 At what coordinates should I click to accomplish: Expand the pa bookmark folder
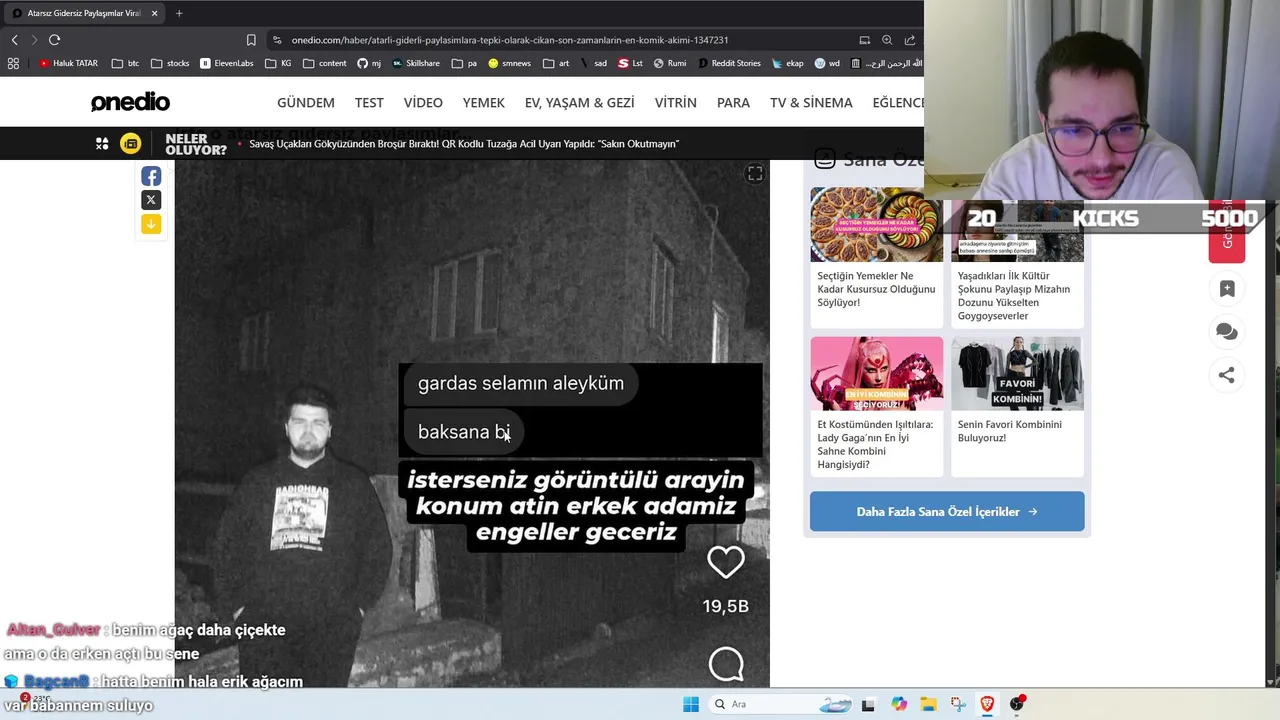pyautogui.click(x=464, y=63)
